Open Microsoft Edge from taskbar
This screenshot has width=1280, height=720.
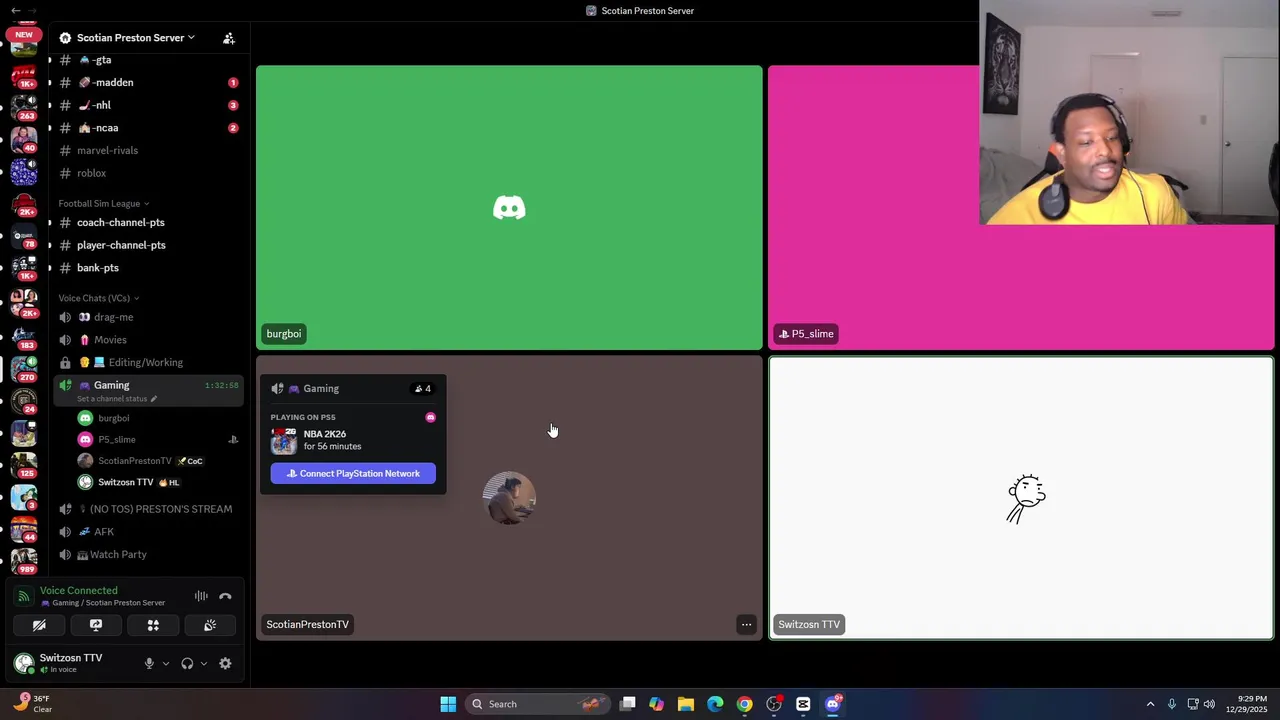point(715,704)
